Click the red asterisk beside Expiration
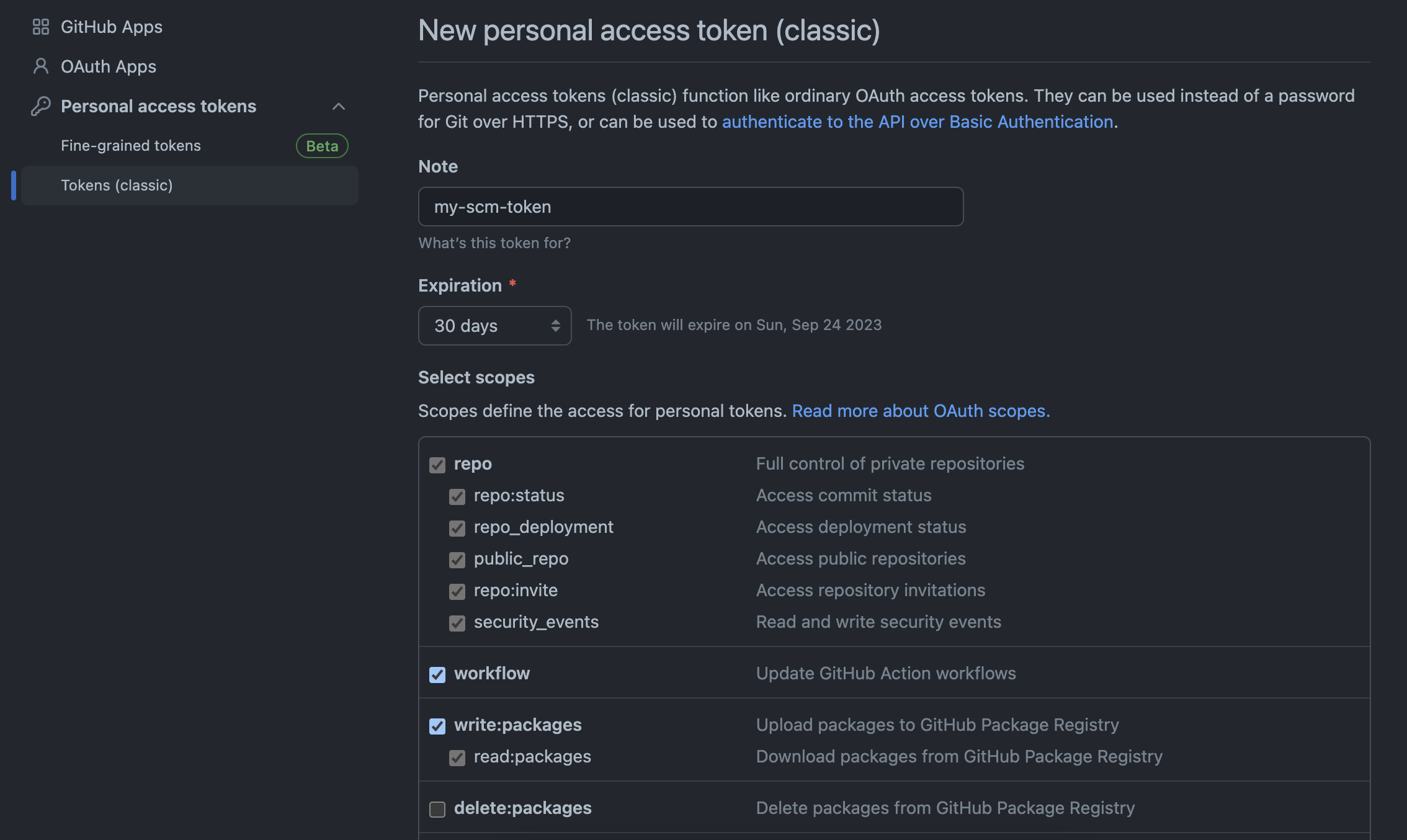 tap(512, 284)
